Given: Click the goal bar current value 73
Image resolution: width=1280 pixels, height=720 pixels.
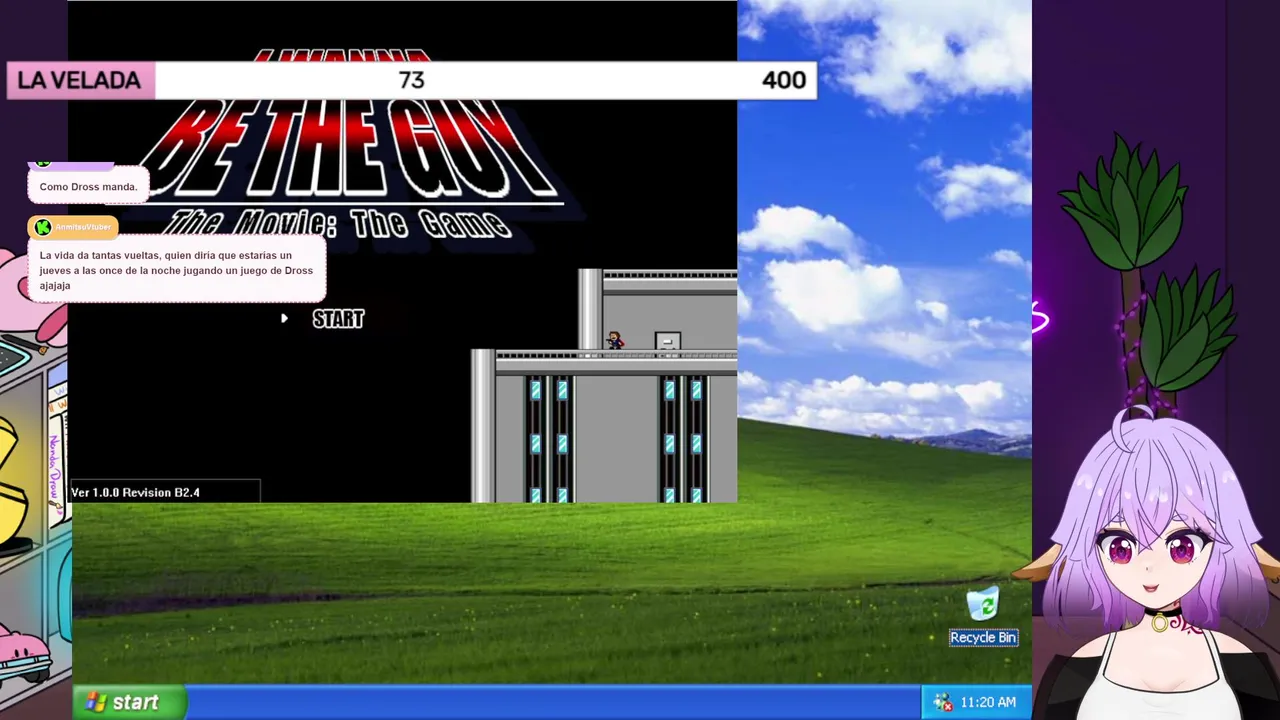Looking at the screenshot, I should (x=411, y=80).
